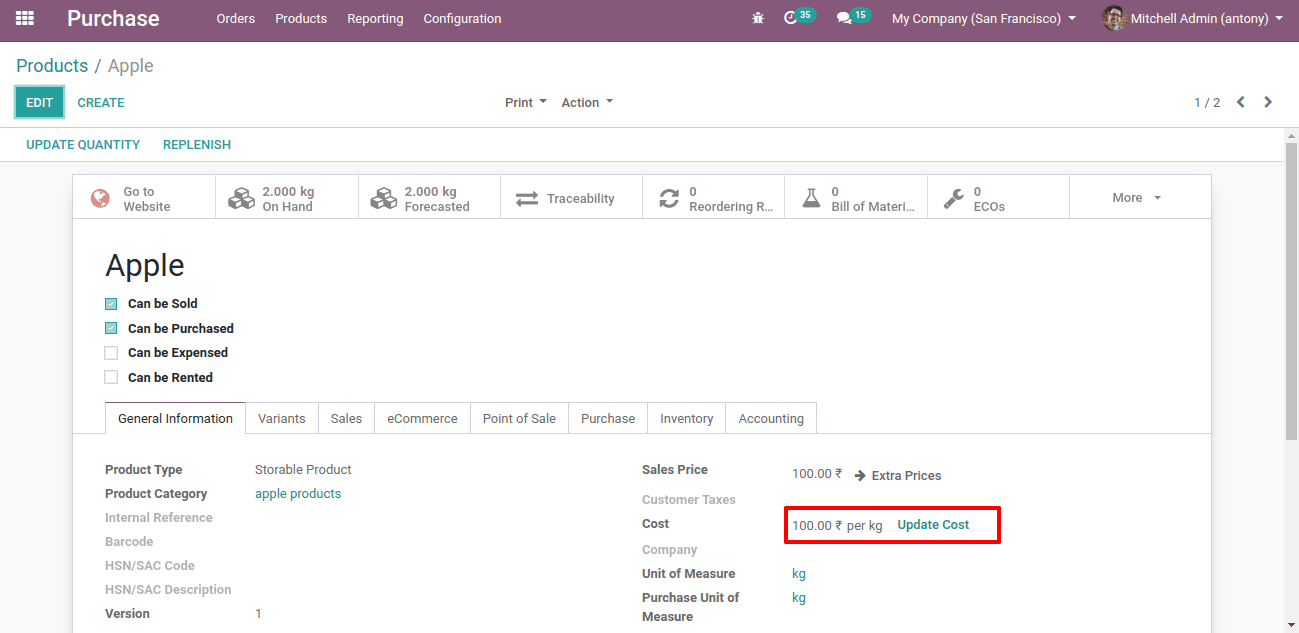
Task: Click Sales Price 100.00 value
Action: [817, 474]
